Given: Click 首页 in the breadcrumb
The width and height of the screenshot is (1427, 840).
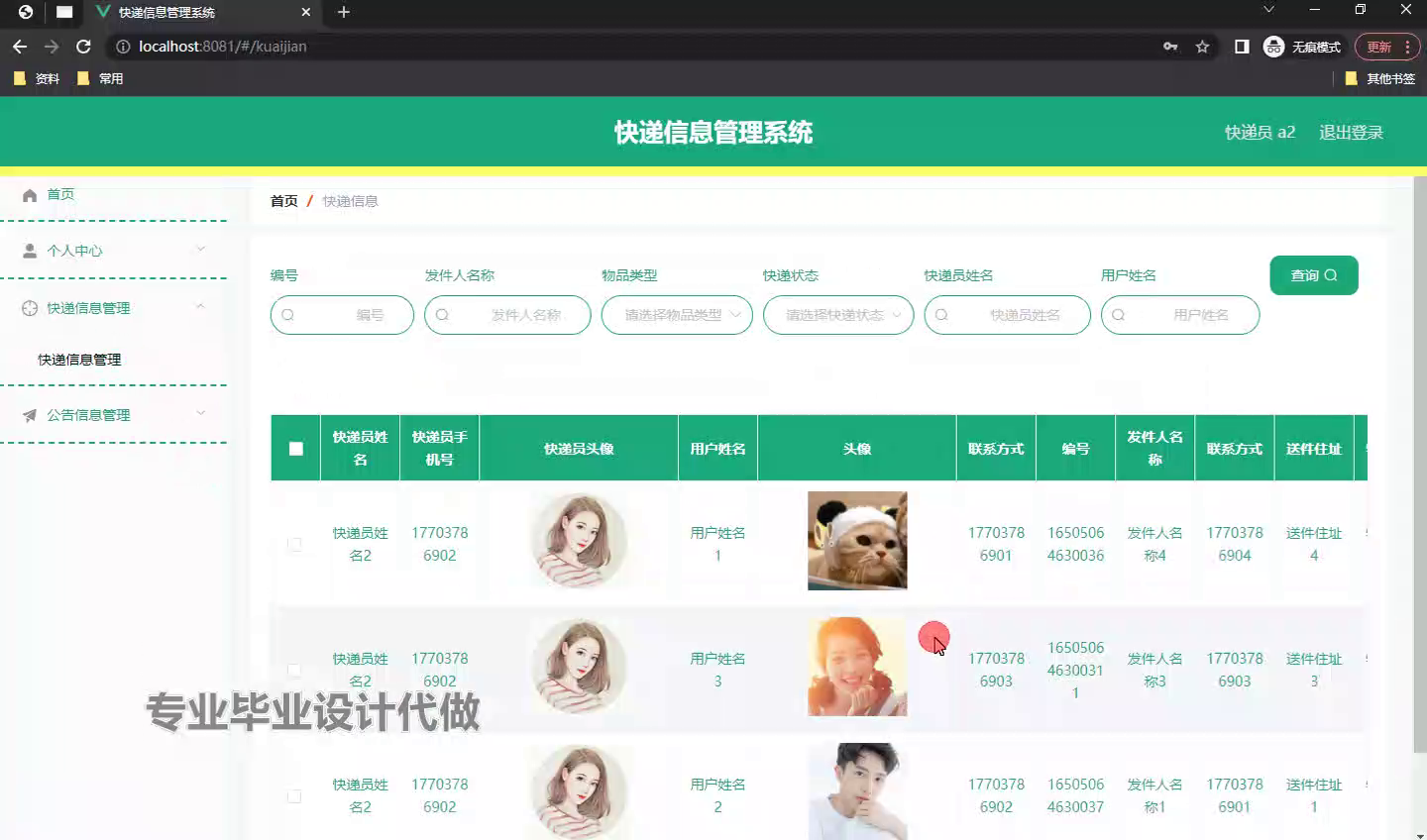Looking at the screenshot, I should coord(284,201).
